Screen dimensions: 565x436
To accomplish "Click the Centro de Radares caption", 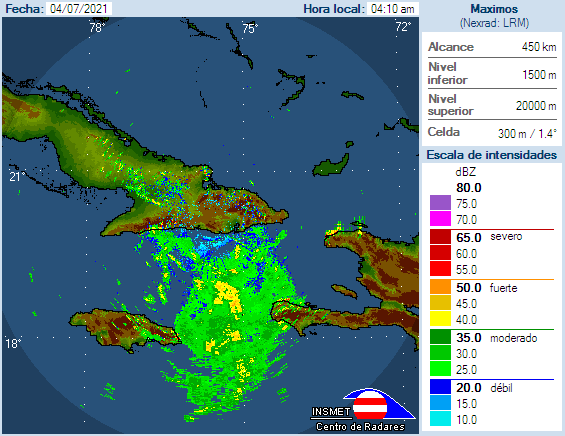I will pyautogui.click(x=360, y=427).
